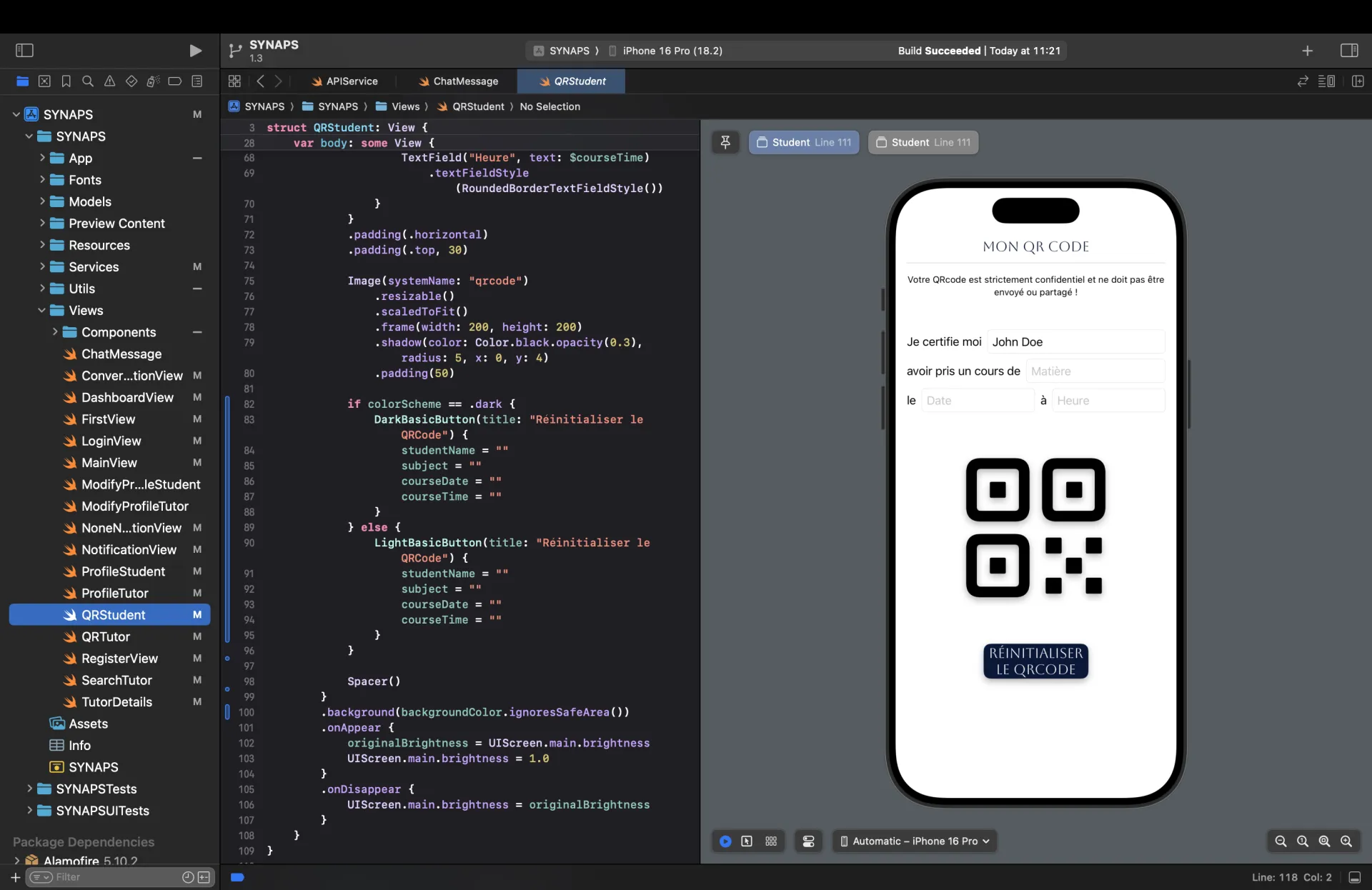1372x890 pixels.
Task: Expand the Fonts folder
Action: pos(42,180)
